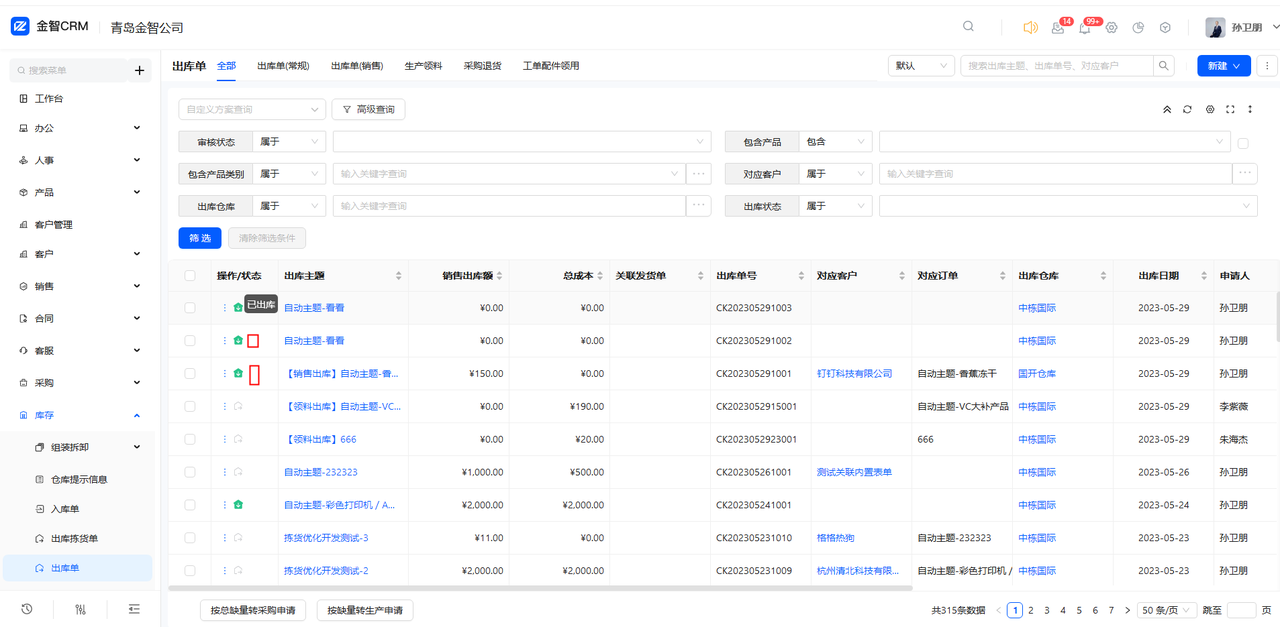Sort by the 出库主题 column arrows

pos(399,276)
